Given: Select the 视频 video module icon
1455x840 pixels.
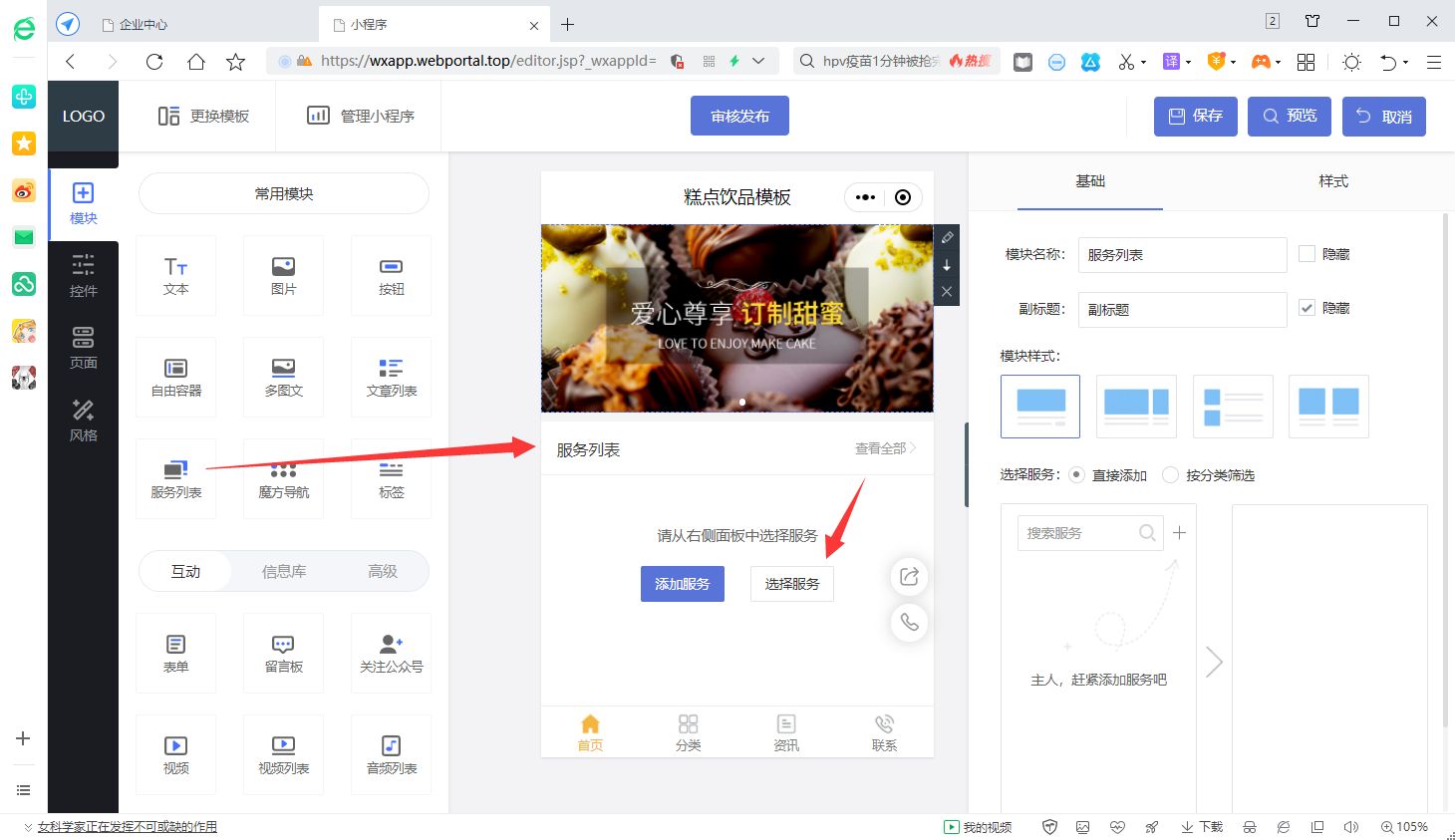Looking at the screenshot, I should (175, 754).
